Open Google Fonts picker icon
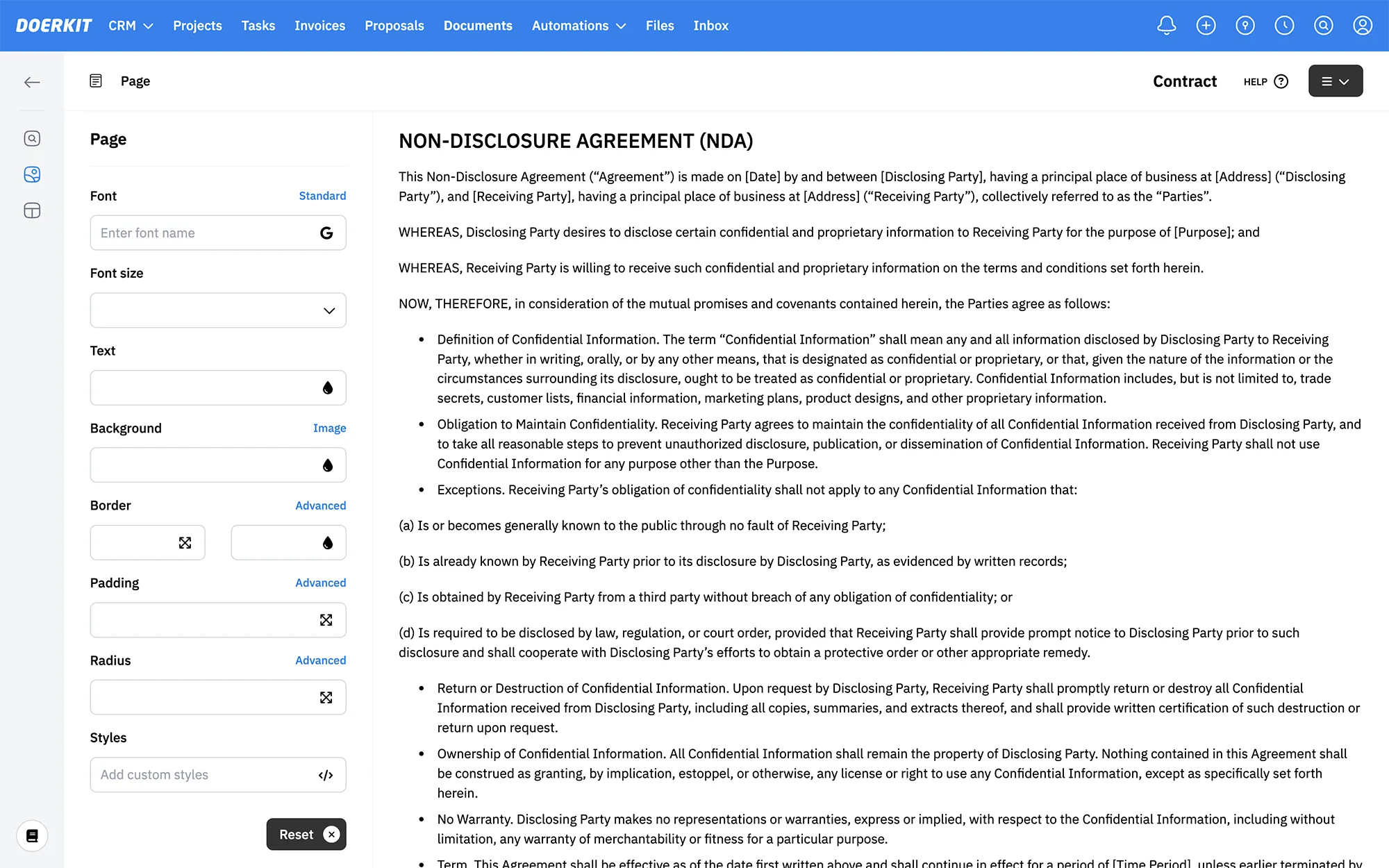Viewport: 1389px width, 868px height. (326, 233)
